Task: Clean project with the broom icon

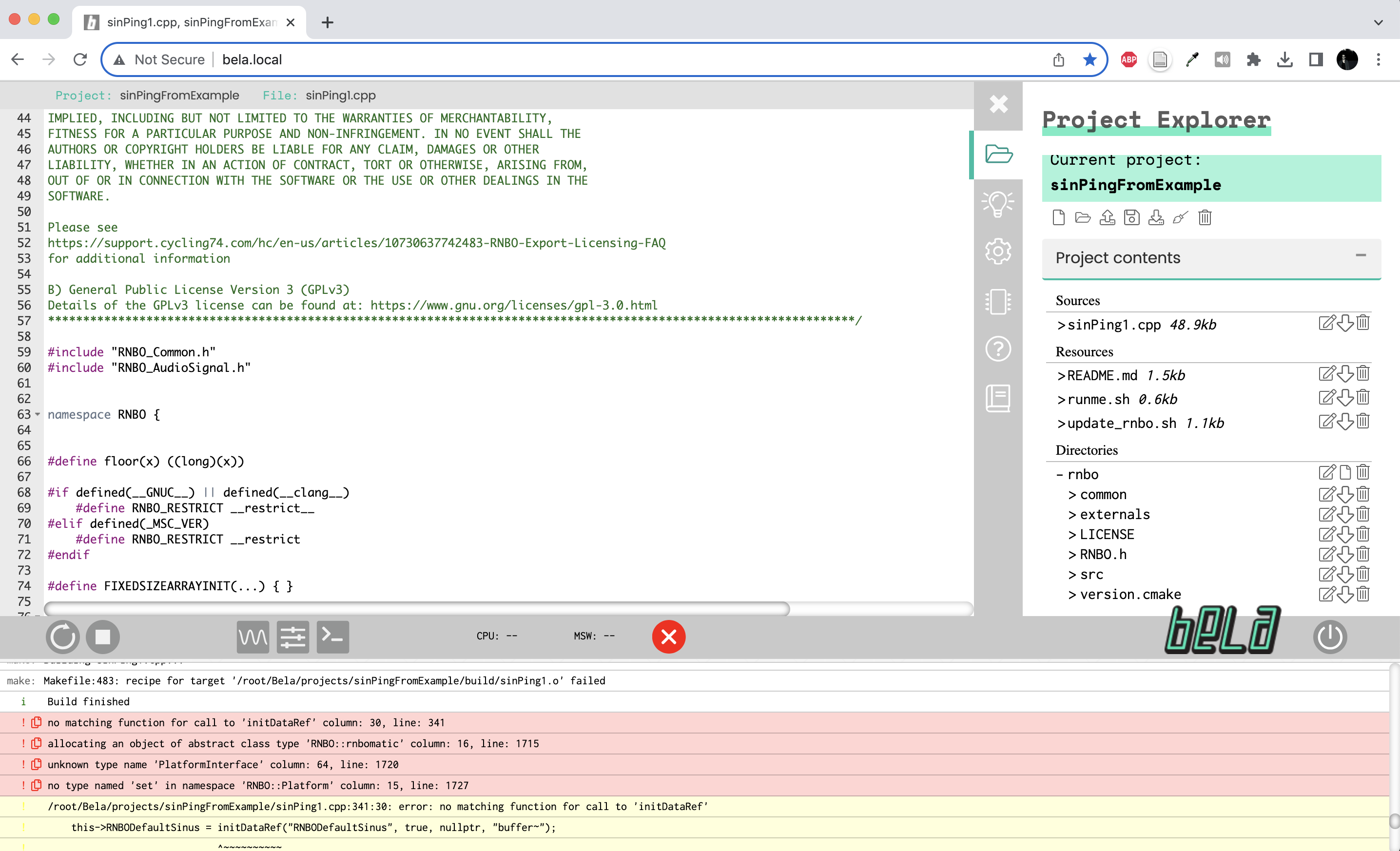Action: [x=1180, y=217]
